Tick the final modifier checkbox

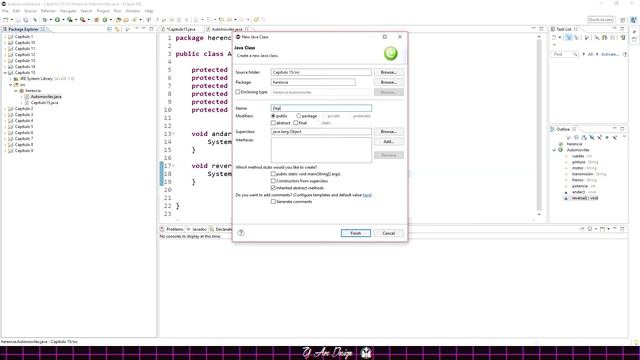(296, 123)
